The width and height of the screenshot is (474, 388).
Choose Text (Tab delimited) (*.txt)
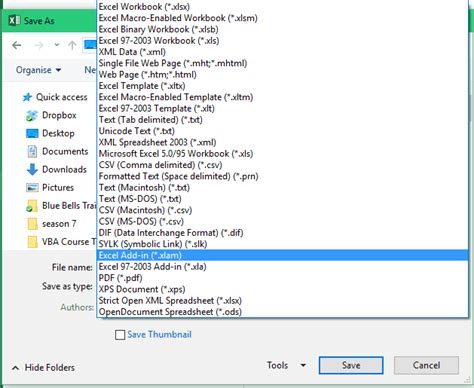(282, 120)
